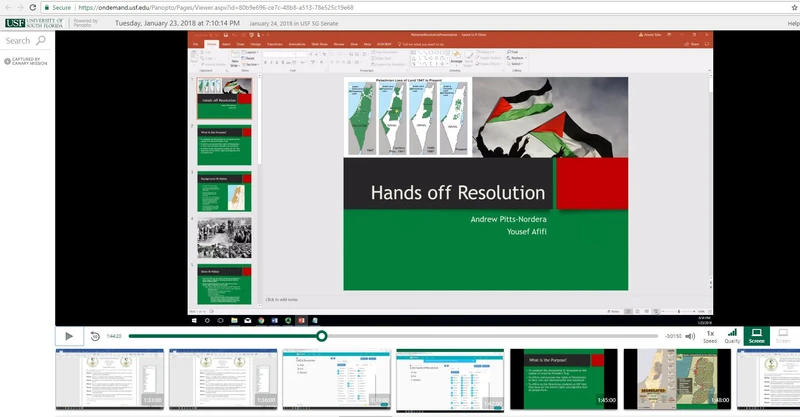The image size is (800, 417).
Task: Open the Quality settings menu
Action: [732, 335]
